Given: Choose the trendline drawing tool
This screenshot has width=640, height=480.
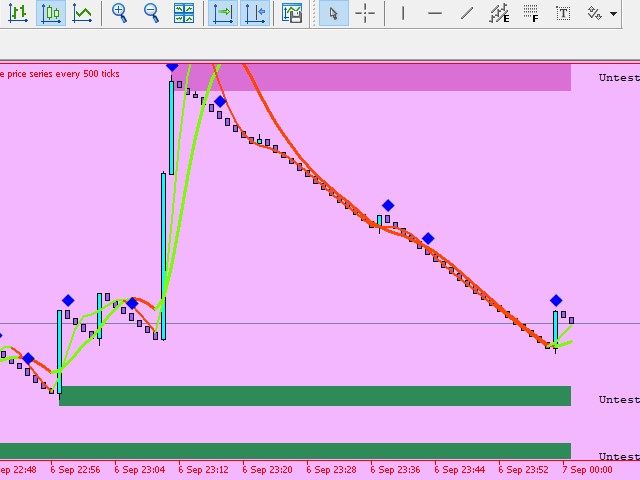Looking at the screenshot, I should [467, 13].
